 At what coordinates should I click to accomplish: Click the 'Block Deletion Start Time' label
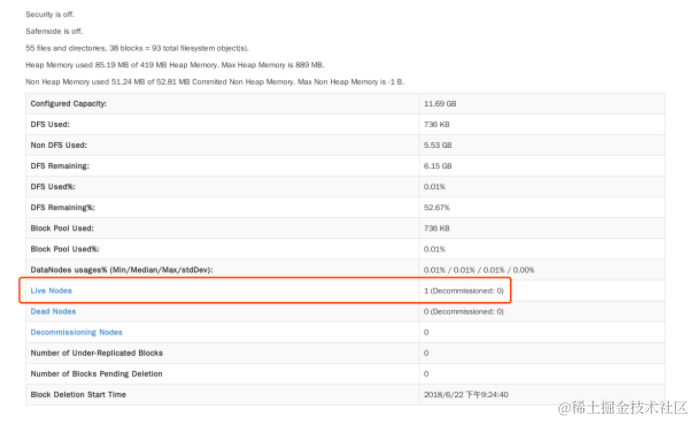click(x=78, y=394)
